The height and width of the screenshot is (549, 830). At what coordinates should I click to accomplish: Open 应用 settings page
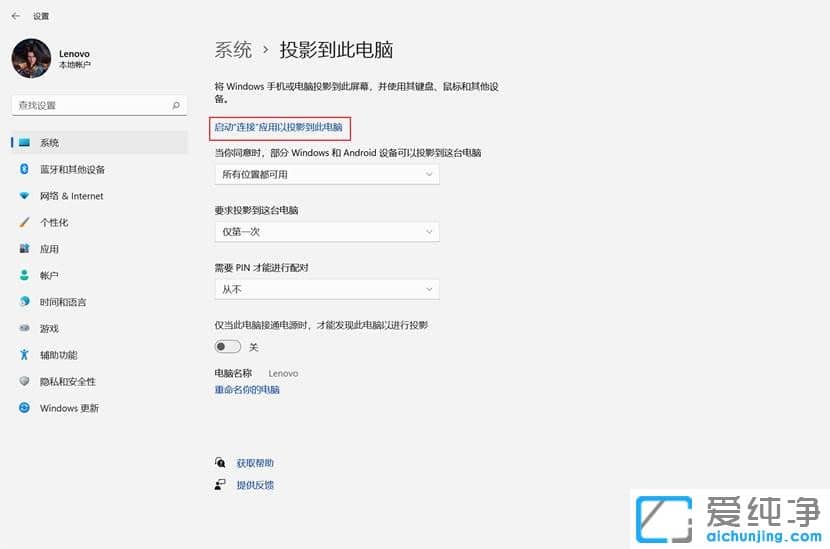99,249
